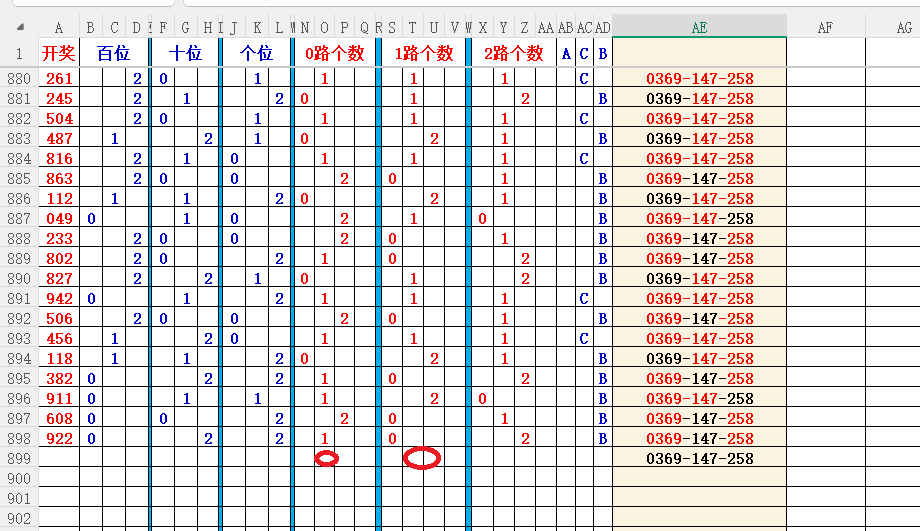Click 0369-147-258 cell in row 898
The image size is (920, 531).
[699, 438]
